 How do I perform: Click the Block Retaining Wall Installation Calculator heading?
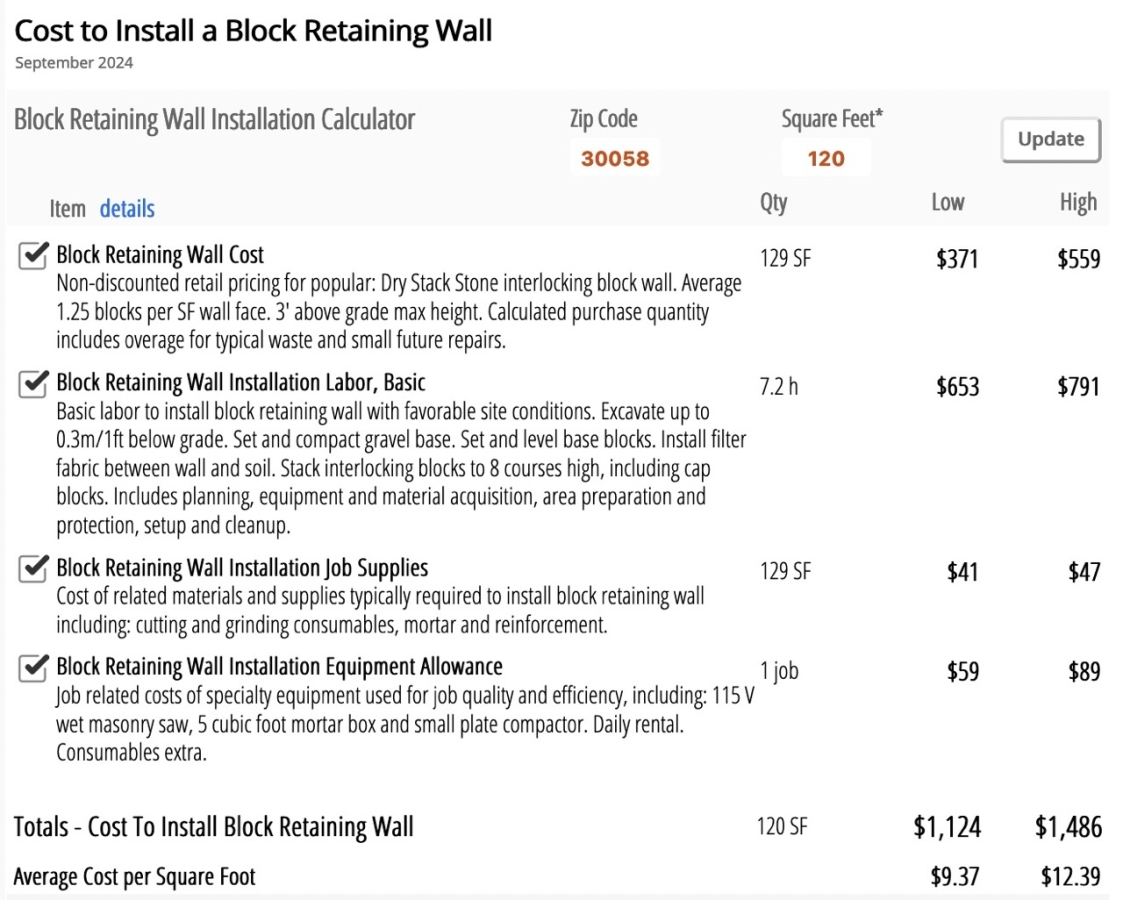tap(214, 121)
